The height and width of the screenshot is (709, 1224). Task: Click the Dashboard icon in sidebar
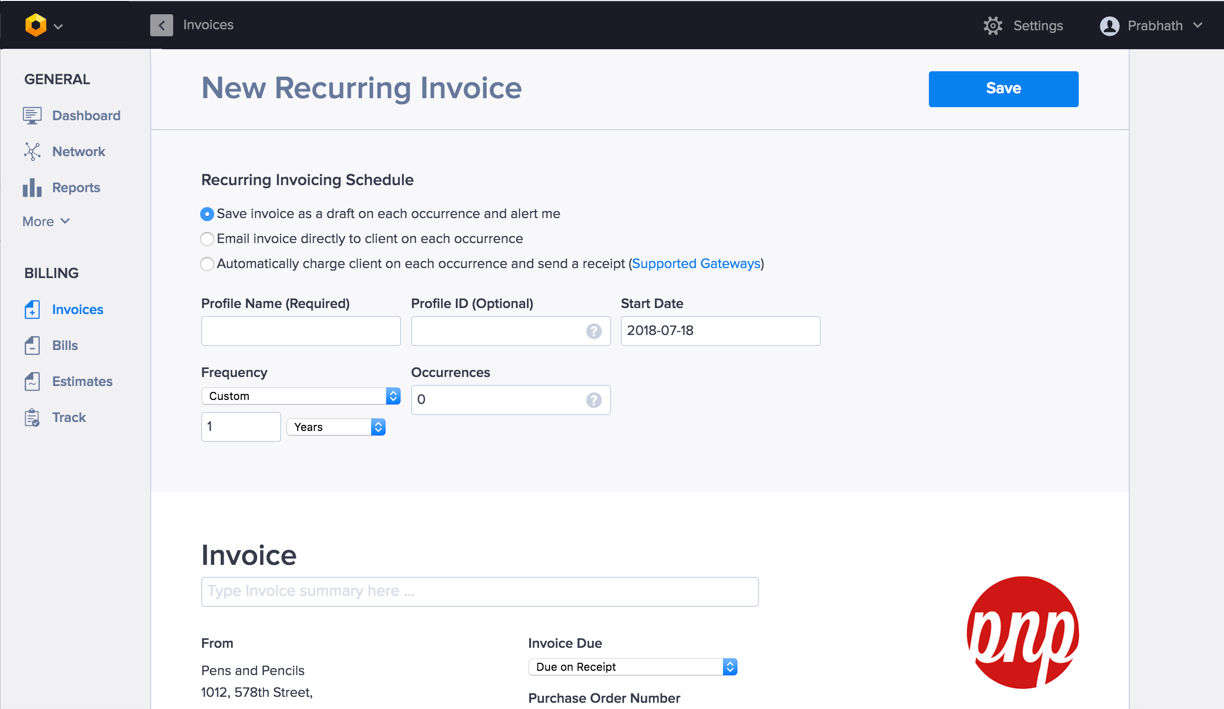click(x=32, y=116)
